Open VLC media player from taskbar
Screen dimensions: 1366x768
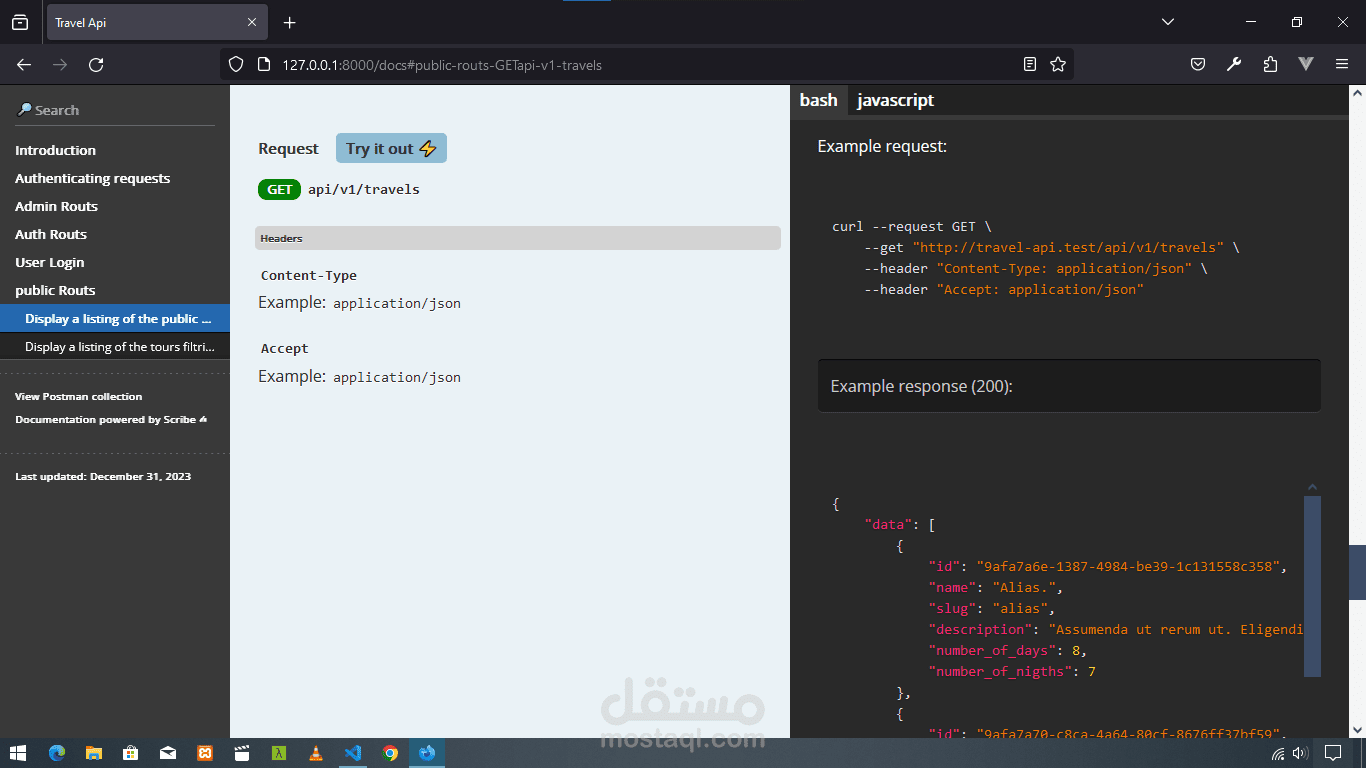click(x=316, y=753)
